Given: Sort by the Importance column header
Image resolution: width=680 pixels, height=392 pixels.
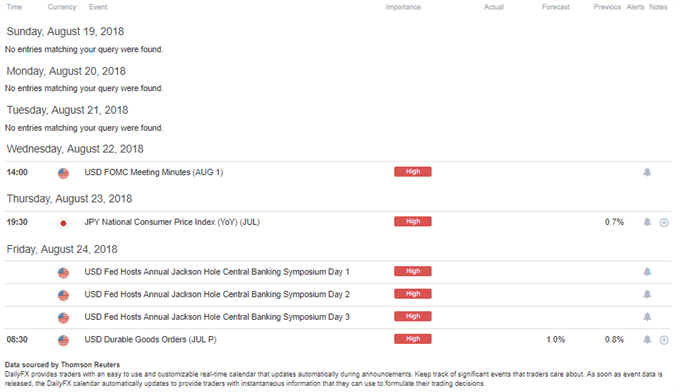Looking at the screenshot, I should coord(403,7).
